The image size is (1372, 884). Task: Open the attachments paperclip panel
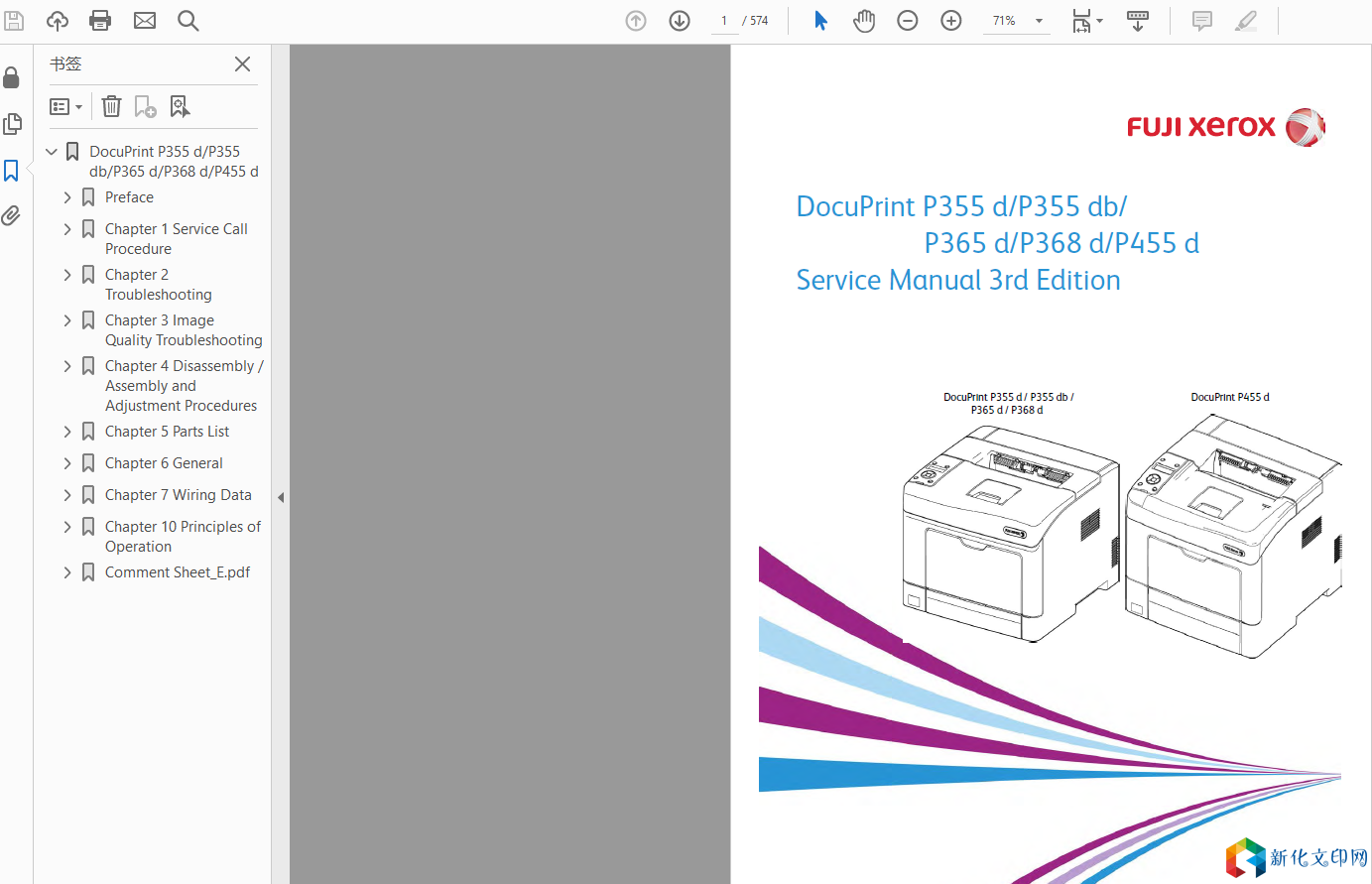12,216
